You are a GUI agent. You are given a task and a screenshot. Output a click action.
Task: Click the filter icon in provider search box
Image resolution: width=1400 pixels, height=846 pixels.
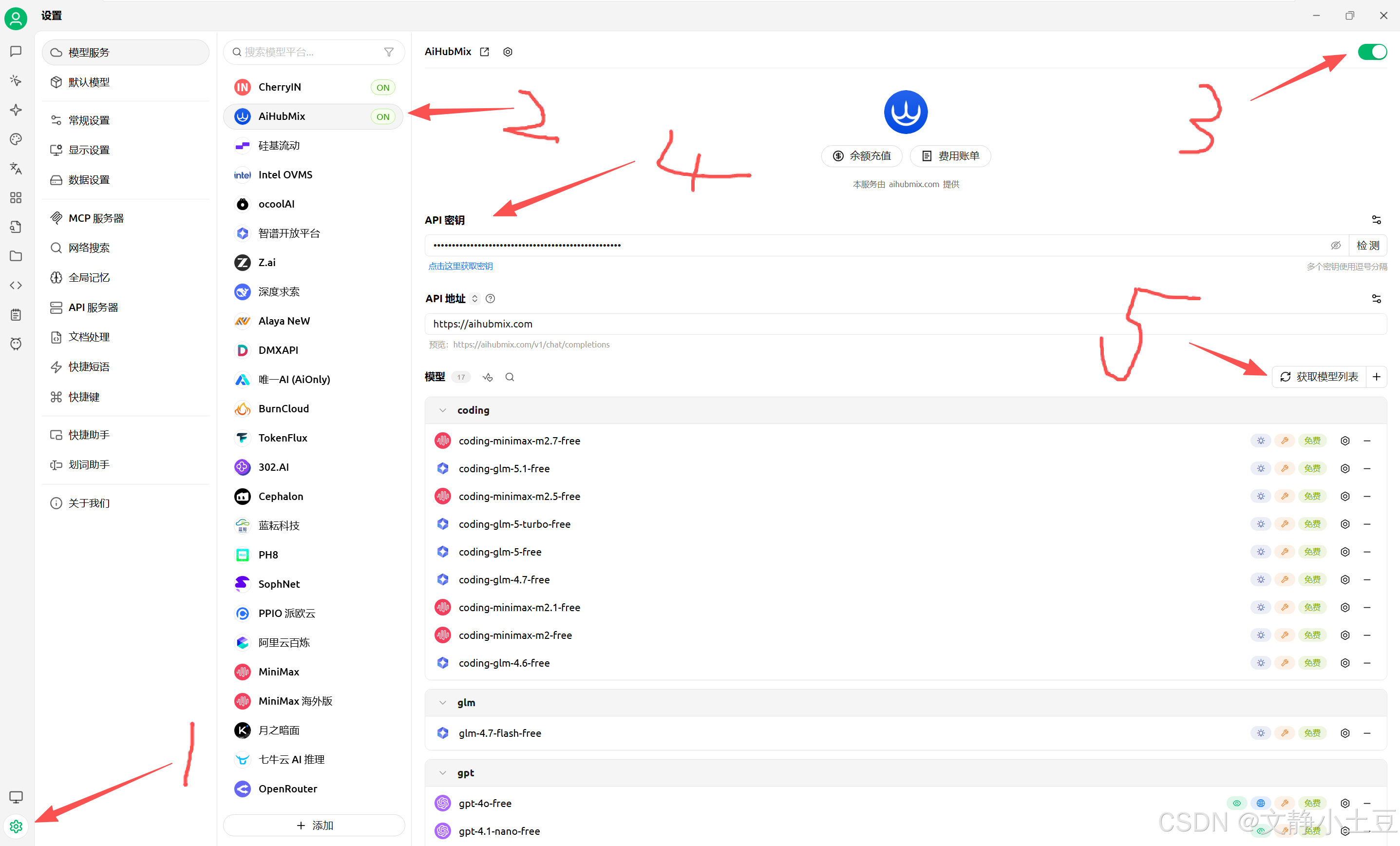pyautogui.click(x=389, y=52)
